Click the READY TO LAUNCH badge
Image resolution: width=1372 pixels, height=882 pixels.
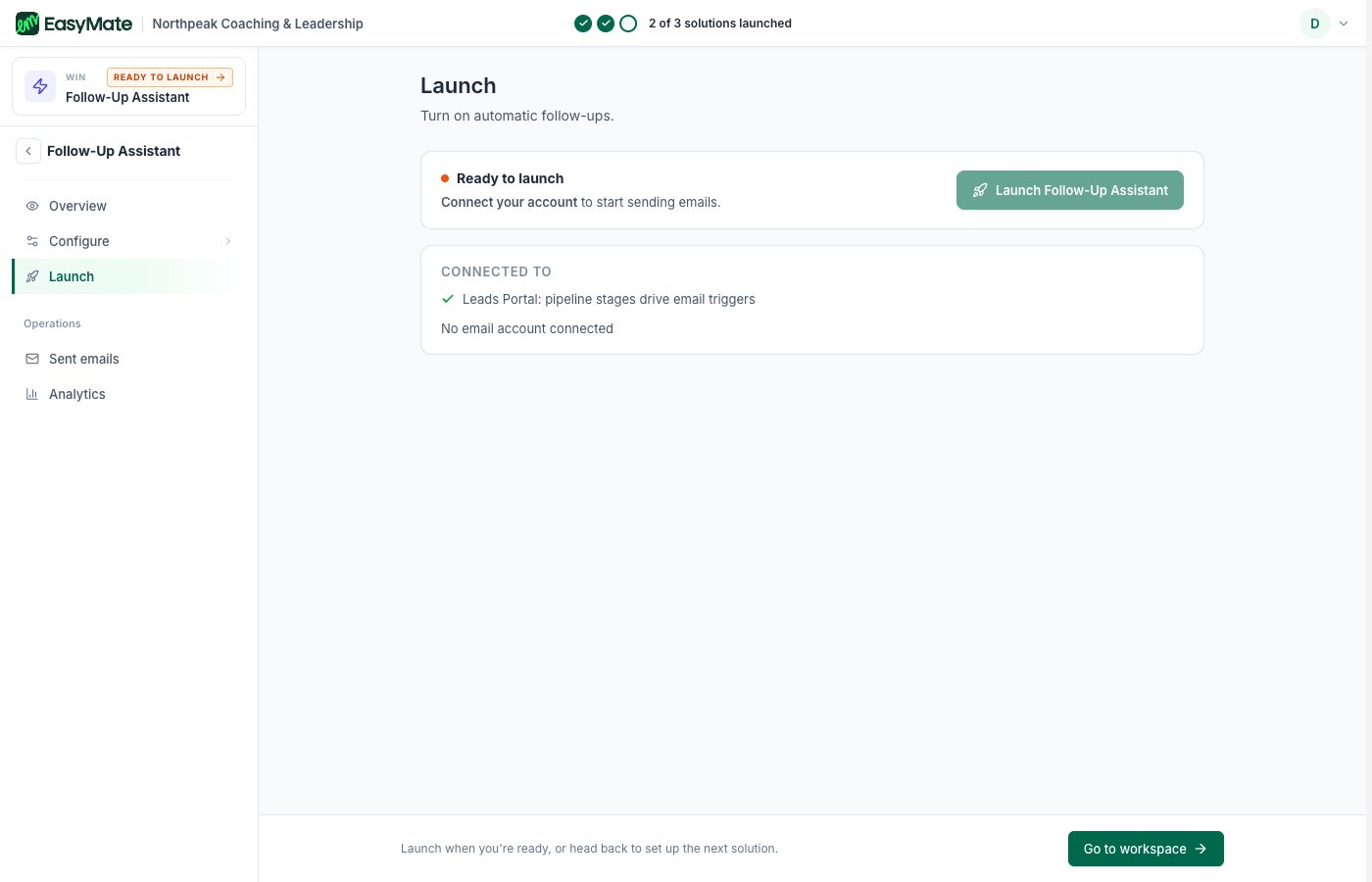click(x=170, y=76)
